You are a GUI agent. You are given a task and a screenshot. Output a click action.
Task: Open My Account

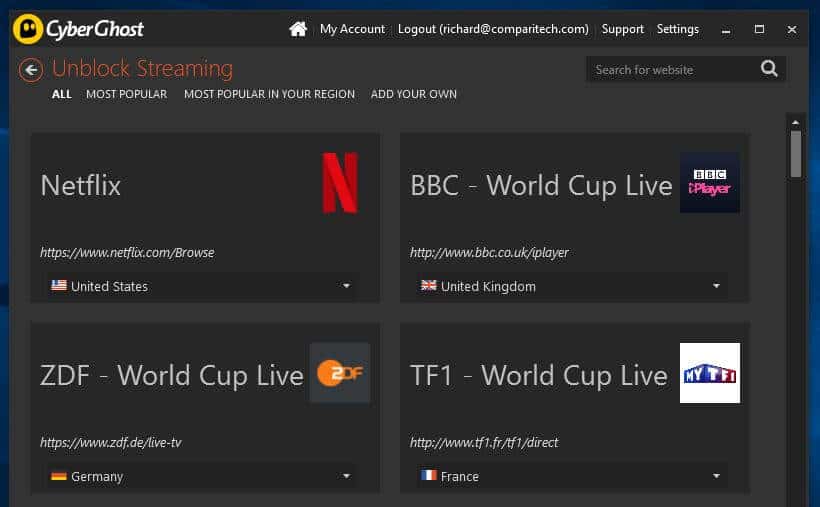352,29
